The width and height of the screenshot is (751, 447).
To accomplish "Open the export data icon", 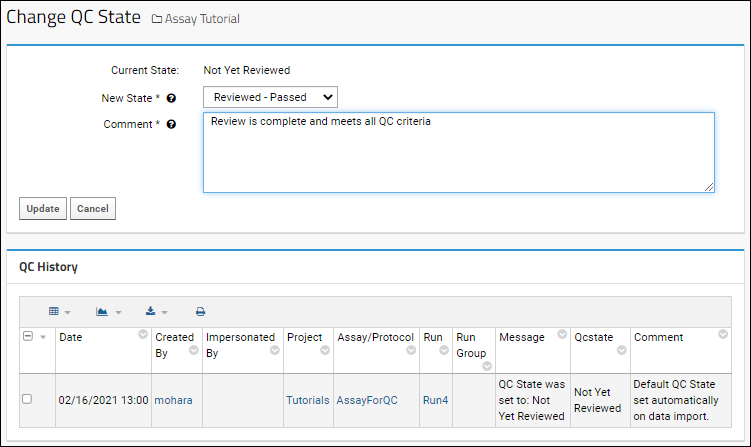I will (x=150, y=311).
